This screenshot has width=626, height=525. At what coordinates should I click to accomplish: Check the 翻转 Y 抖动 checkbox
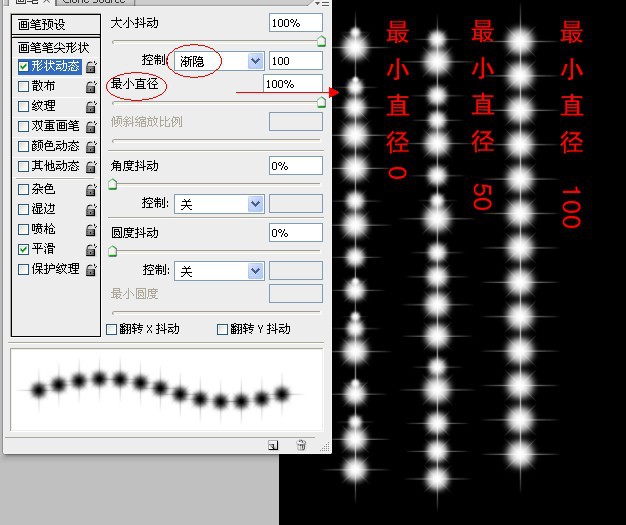222,329
